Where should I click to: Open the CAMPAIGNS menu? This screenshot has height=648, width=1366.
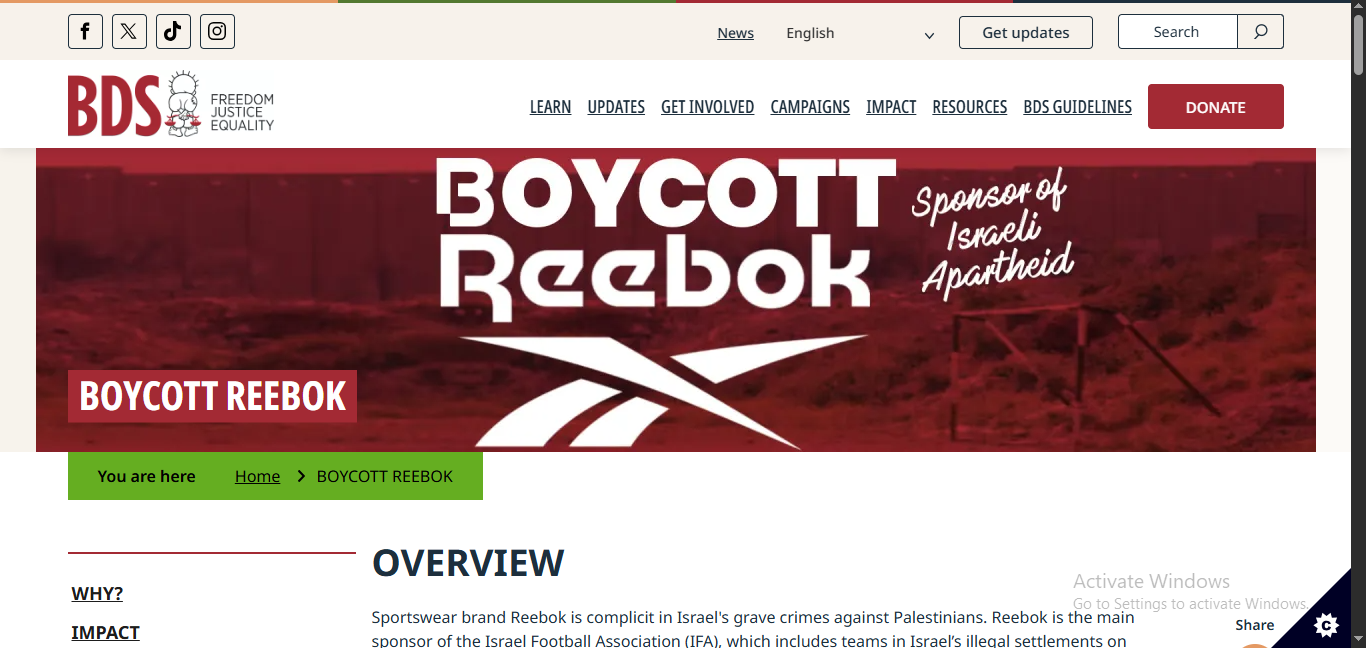point(810,107)
